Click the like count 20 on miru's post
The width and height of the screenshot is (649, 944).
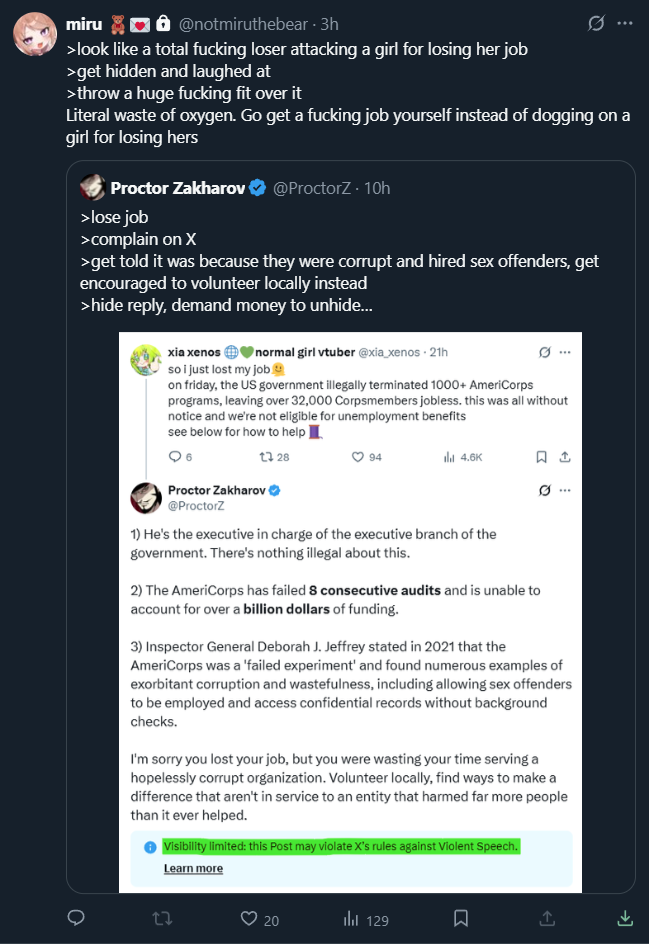271,920
